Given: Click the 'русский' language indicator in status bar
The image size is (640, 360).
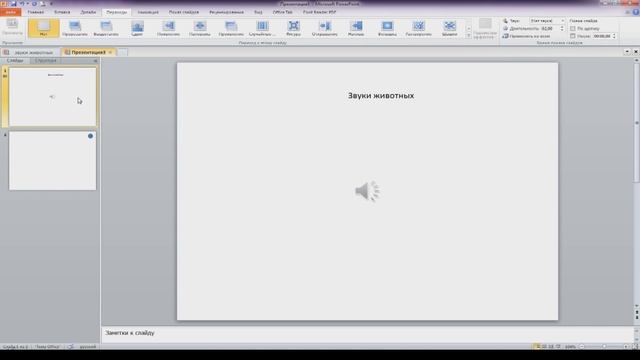Looking at the screenshot, I should pos(88,347).
